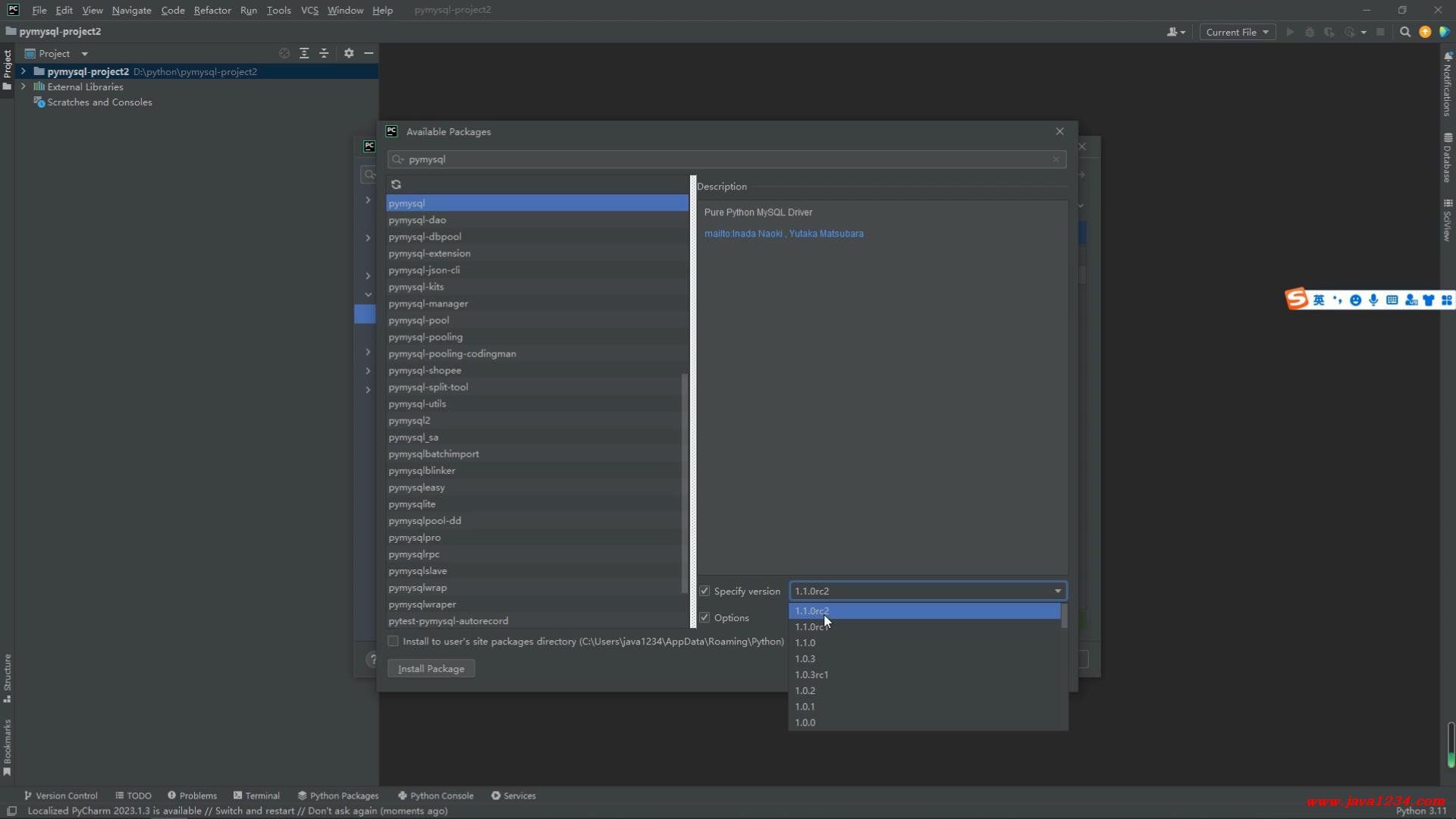1456x819 pixels.
Task: Open Version Control tab
Action: point(61,795)
